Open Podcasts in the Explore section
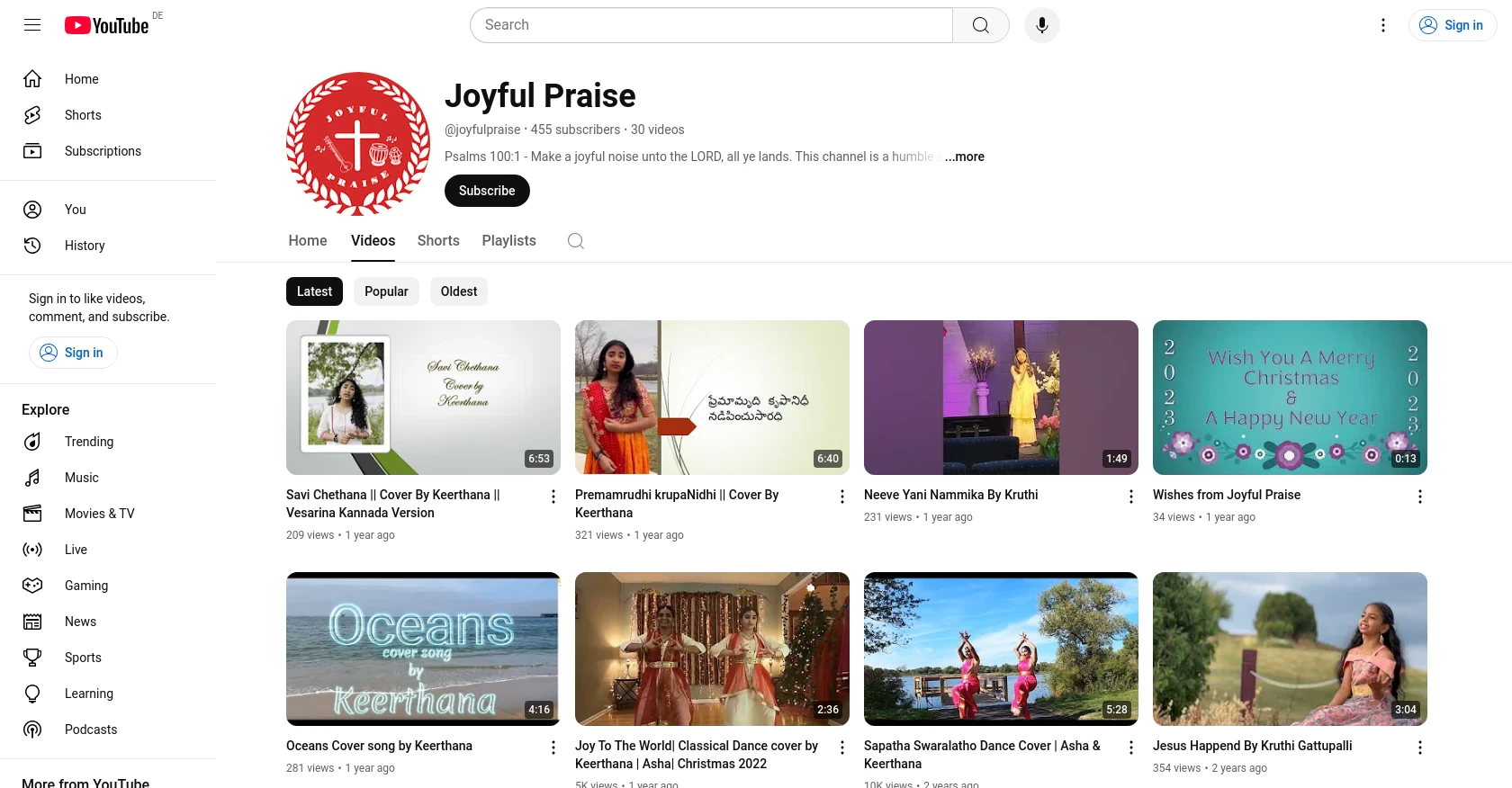 click(x=90, y=730)
